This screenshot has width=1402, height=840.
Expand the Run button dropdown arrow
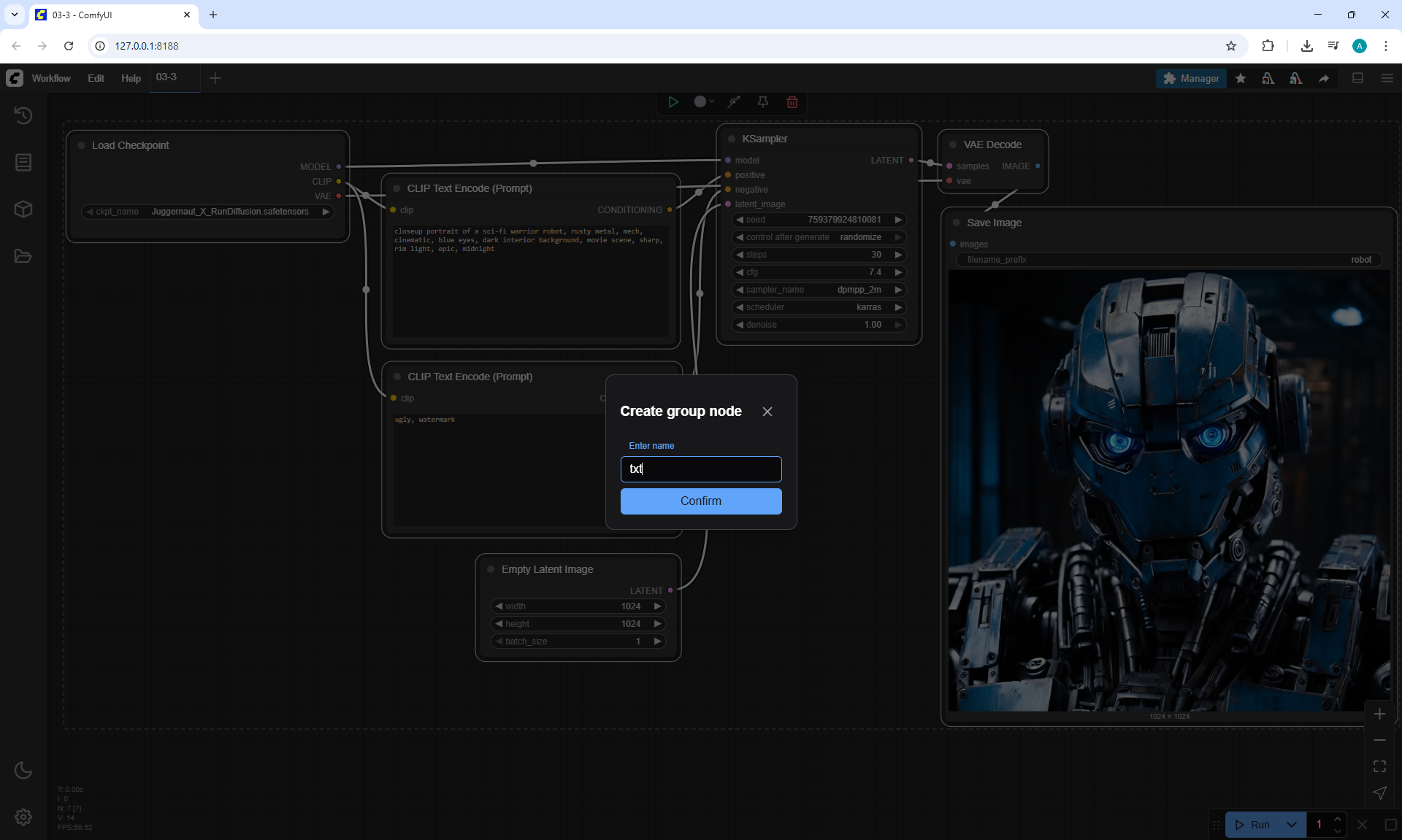click(1291, 825)
